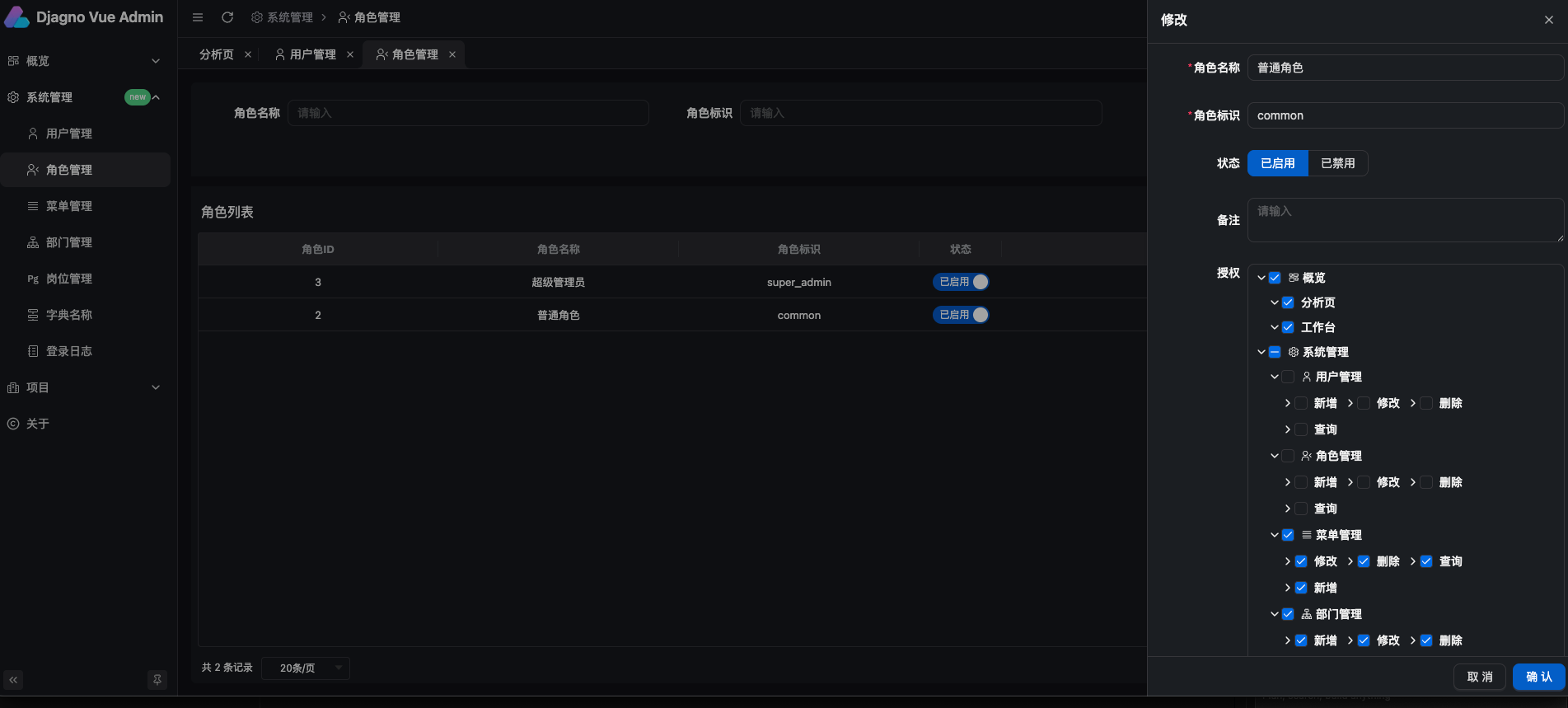Screen dimensions: 1568x708
Task: Click the refresh icon in top header
Action: [227, 17]
